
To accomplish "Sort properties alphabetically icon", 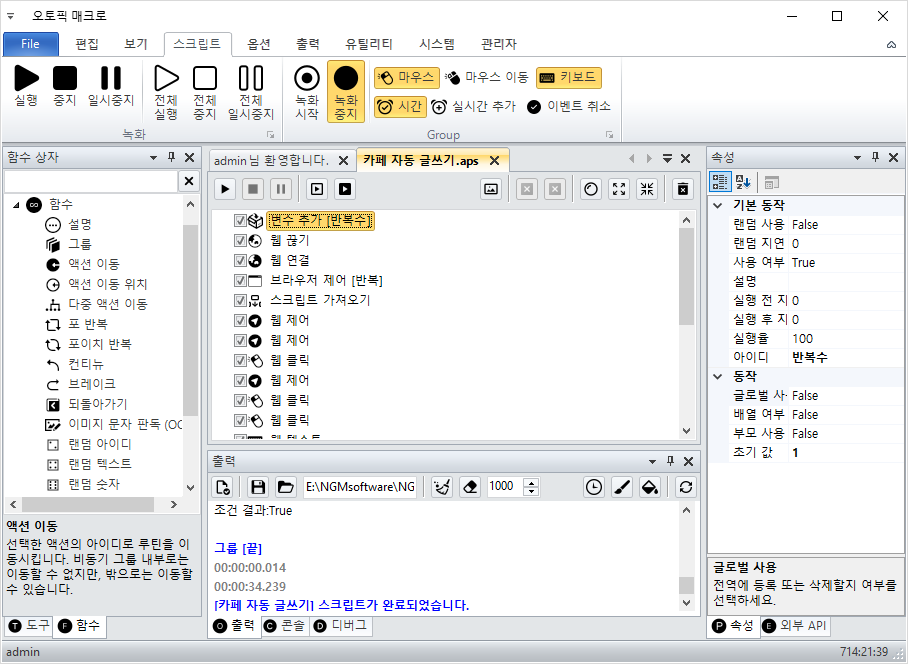I will (x=743, y=182).
